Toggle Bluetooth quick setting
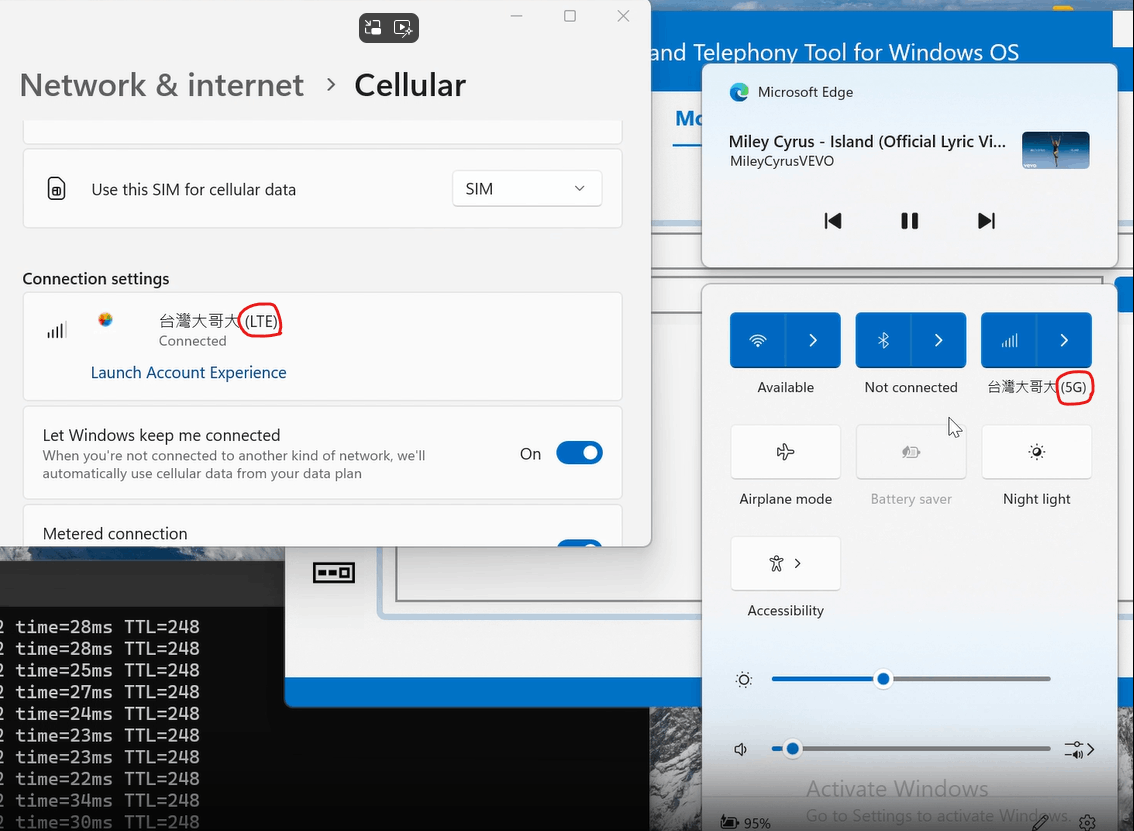Image resolution: width=1134 pixels, height=831 pixels. 883,341
